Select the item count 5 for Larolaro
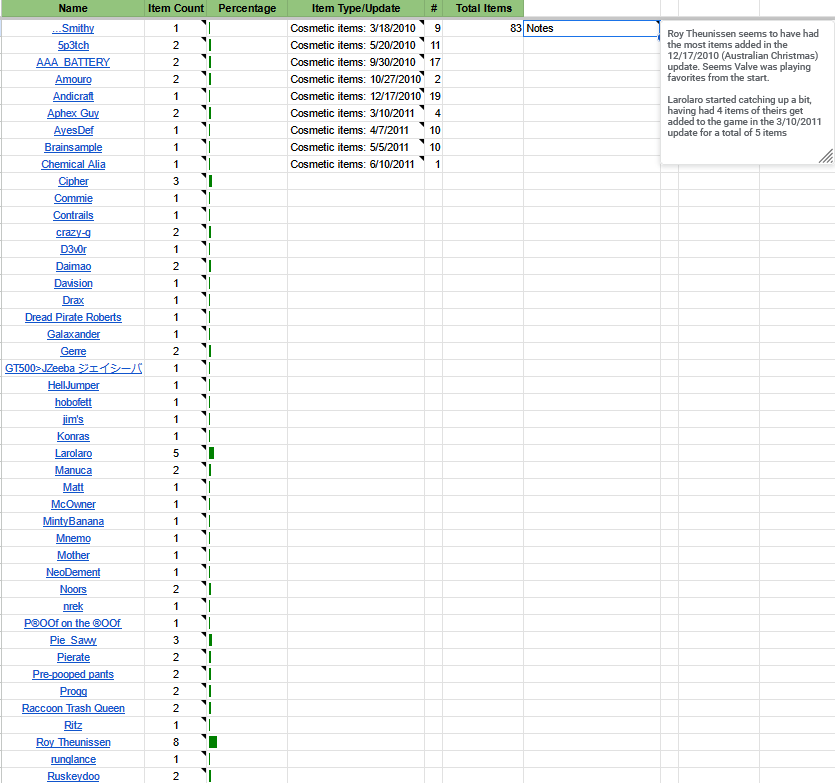 pos(175,454)
